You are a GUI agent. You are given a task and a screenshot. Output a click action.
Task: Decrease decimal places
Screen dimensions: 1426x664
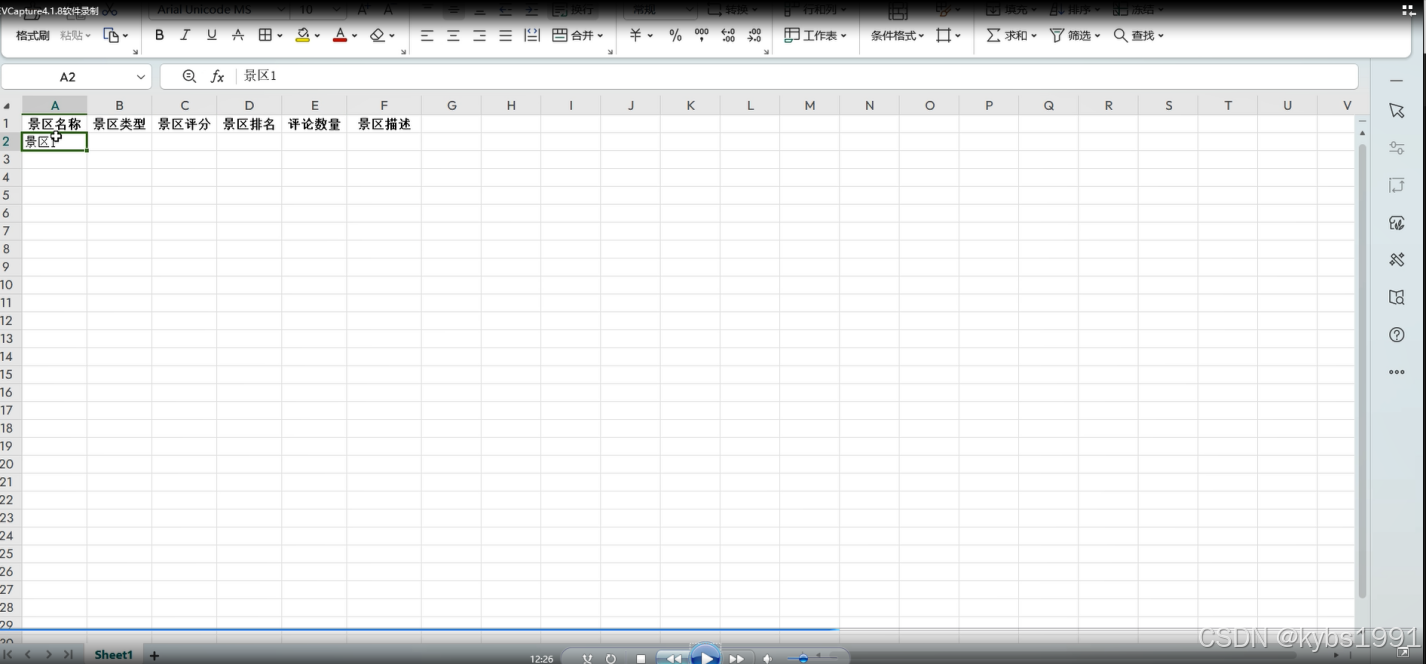754,35
